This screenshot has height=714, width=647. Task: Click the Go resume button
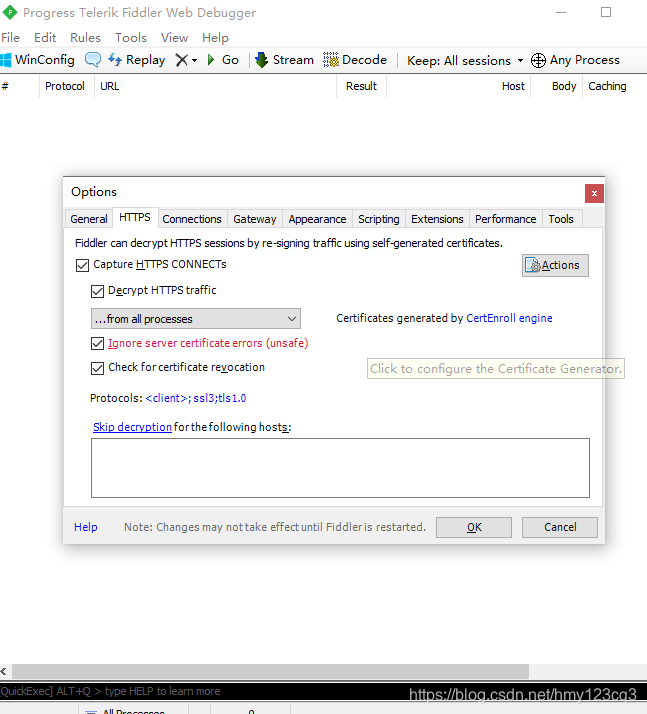[223, 60]
